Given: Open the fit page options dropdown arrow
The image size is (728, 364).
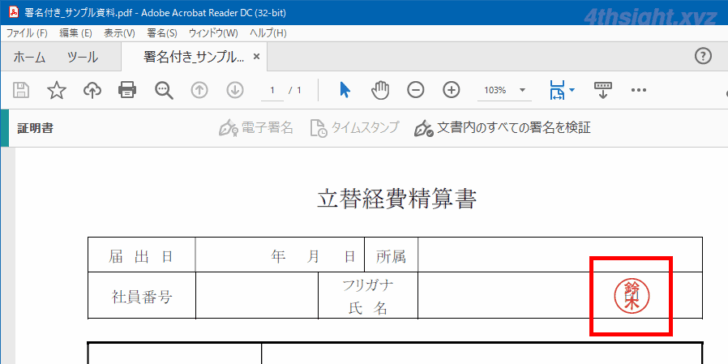Looking at the screenshot, I should [x=572, y=90].
